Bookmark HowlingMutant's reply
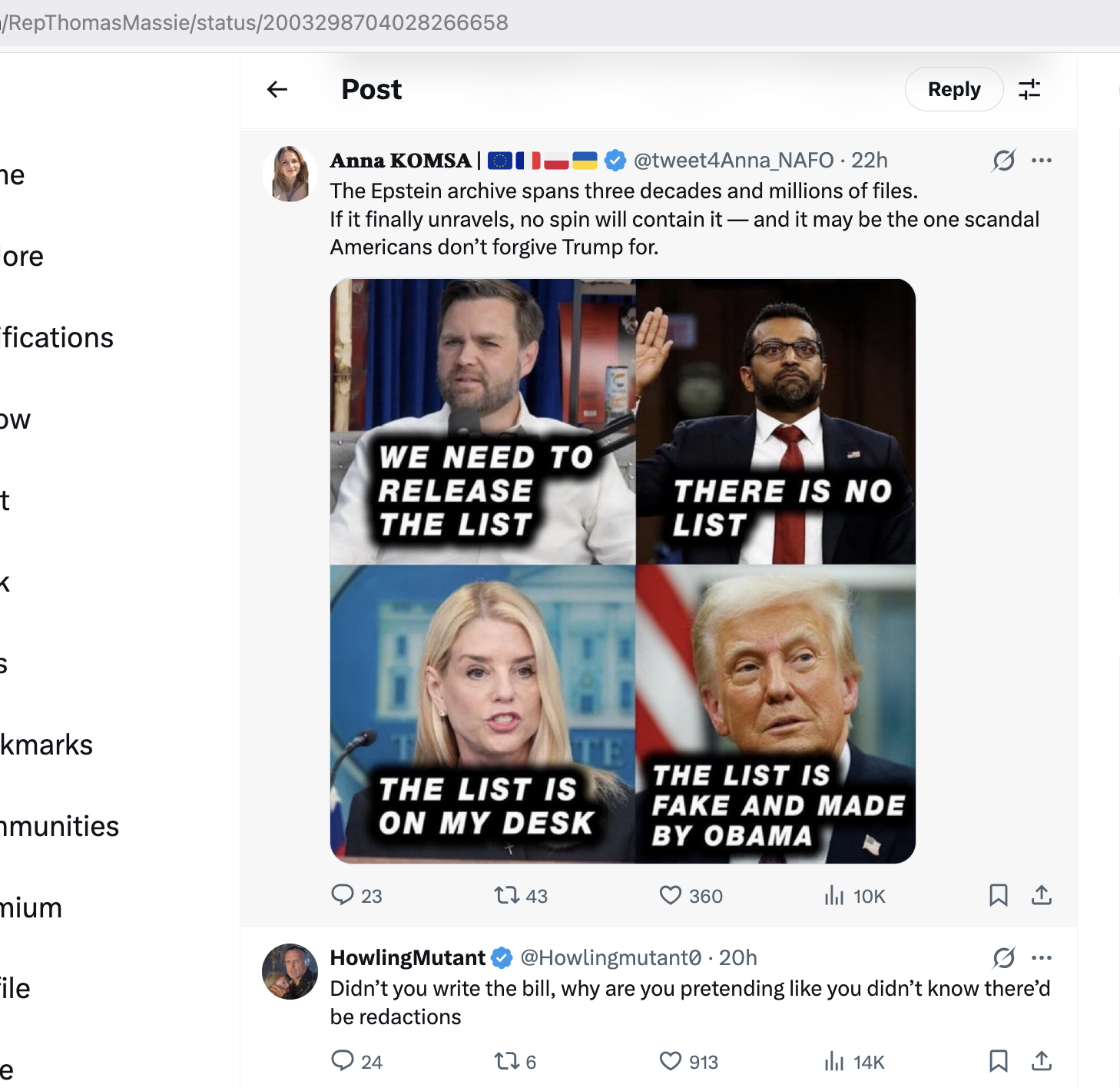 tap(999, 1061)
